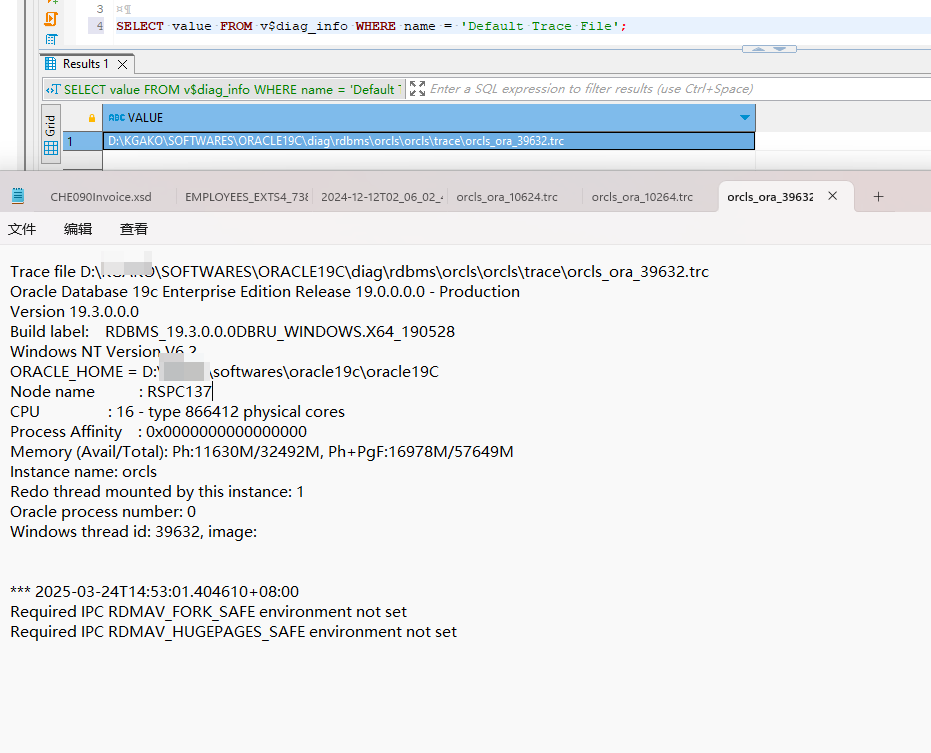
Task: Click the green SELECT query text bar in results
Action: click(232, 90)
